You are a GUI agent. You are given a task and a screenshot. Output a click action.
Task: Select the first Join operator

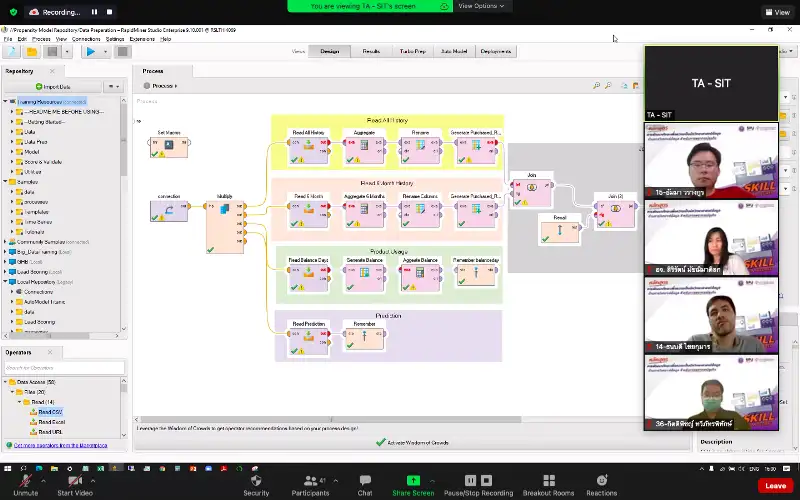531,187
